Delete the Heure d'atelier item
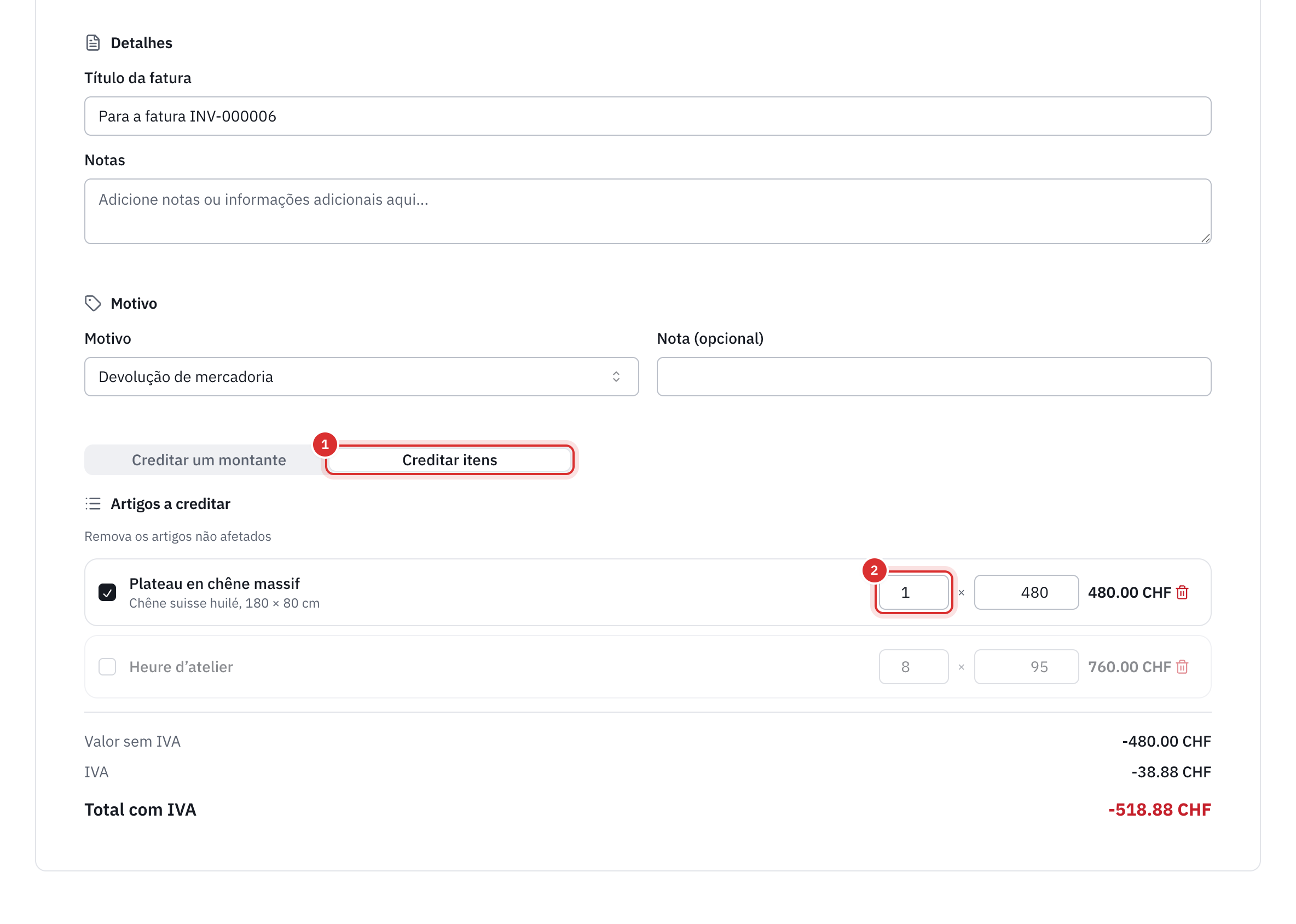Image resolution: width=1296 pixels, height=924 pixels. (x=1183, y=667)
